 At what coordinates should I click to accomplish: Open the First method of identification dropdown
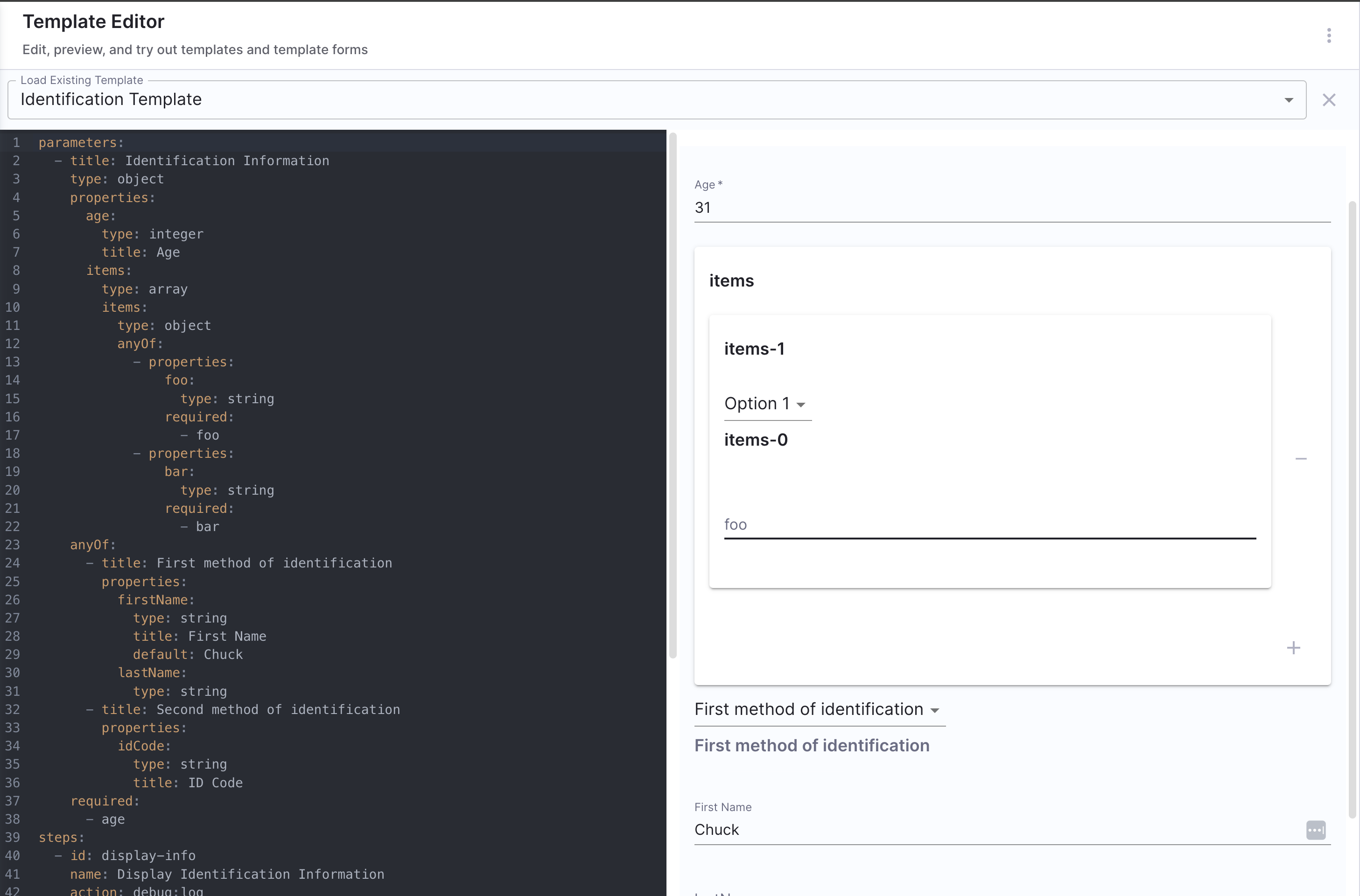coord(818,710)
